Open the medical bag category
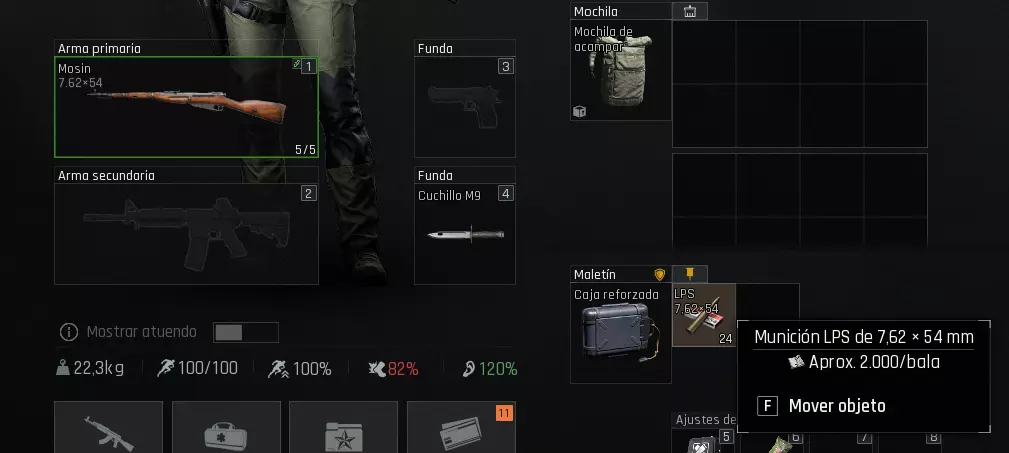The image size is (1009, 453). [x=227, y=427]
